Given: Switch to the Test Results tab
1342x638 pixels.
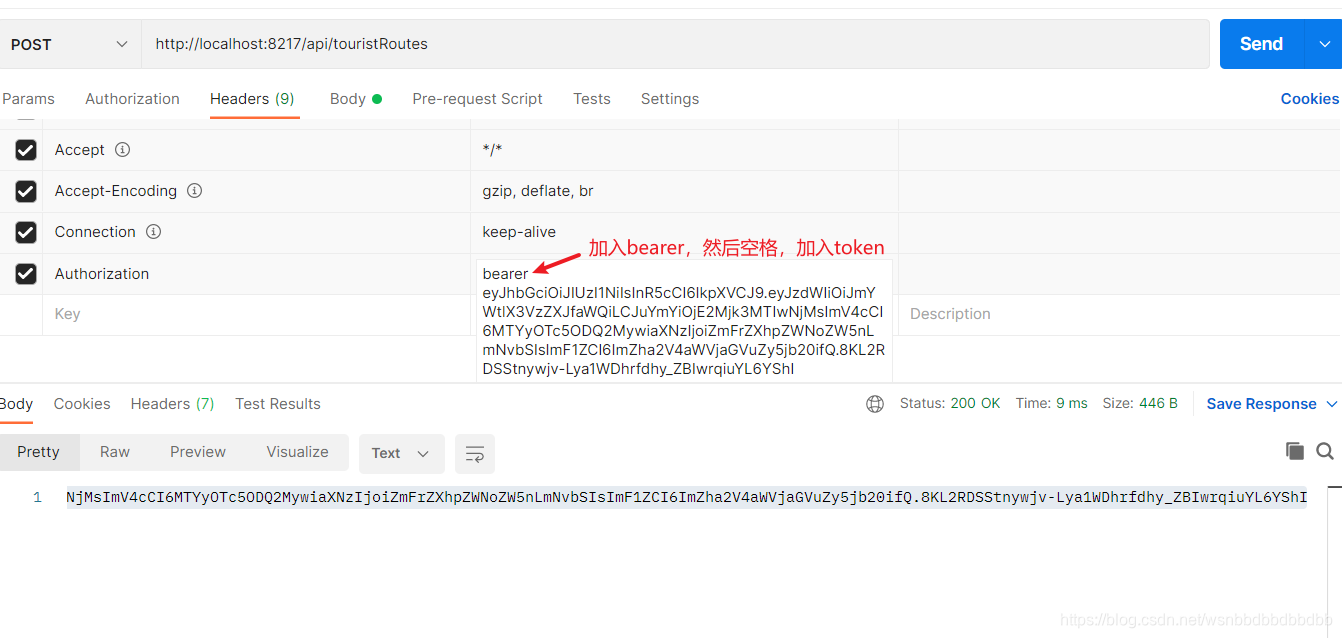Looking at the screenshot, I should point(278,404).
